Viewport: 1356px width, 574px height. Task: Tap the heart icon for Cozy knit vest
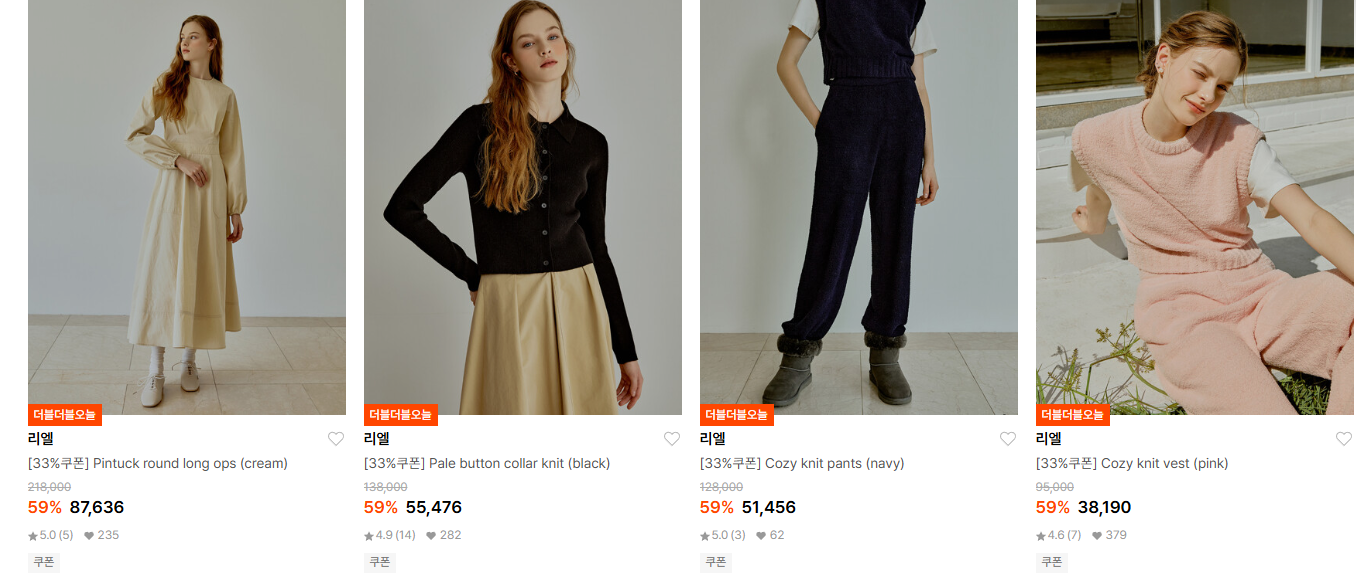point(1344,439)
